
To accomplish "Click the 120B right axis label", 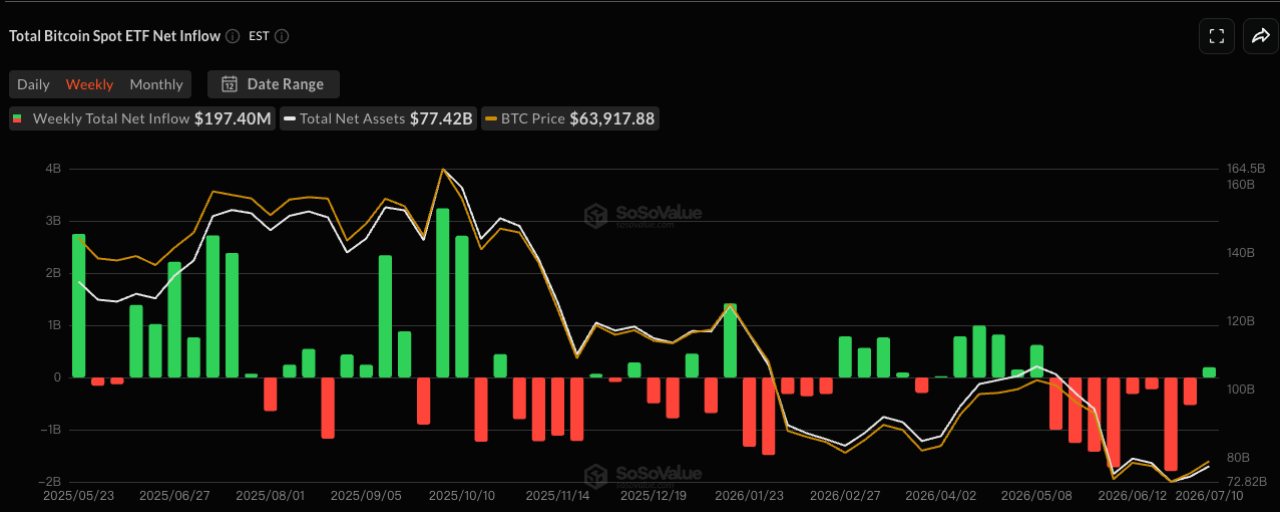I will (1240, 321).
